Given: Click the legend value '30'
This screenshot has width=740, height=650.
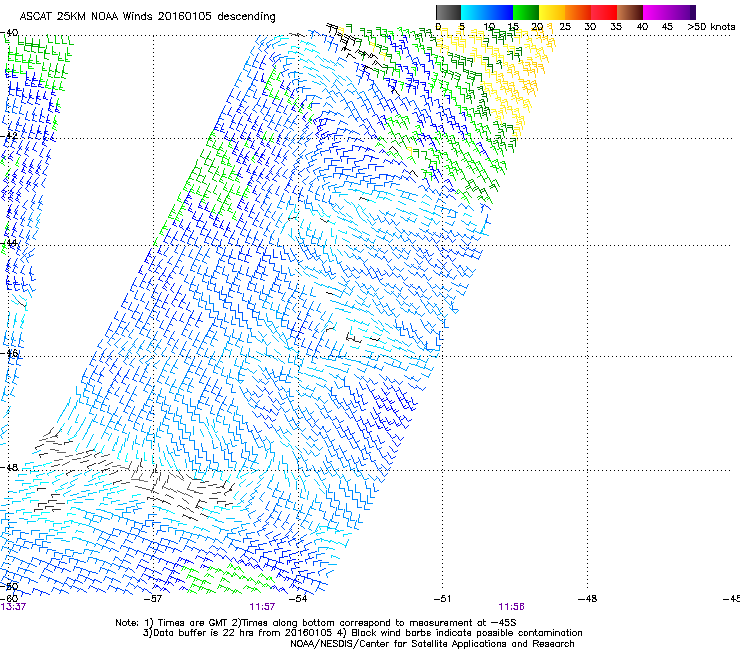Looking at the screenshot, I should pos(590,27).
